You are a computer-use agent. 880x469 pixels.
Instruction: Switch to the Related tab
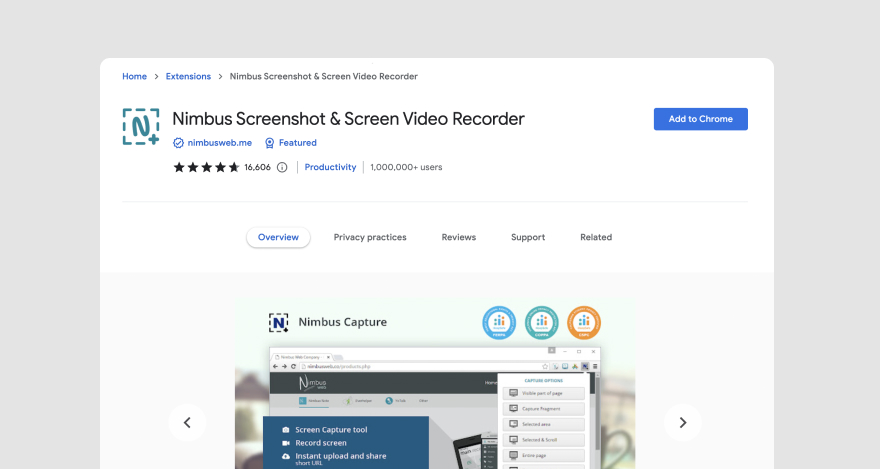click(596, 237)
